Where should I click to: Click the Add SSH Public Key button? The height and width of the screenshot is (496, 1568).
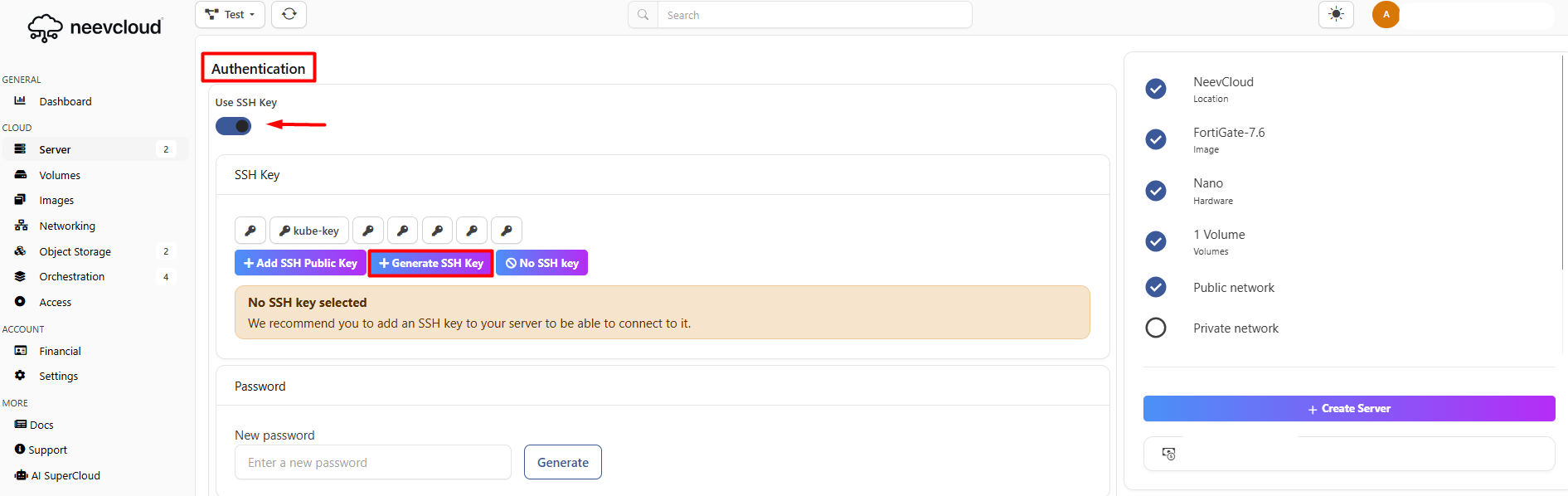coord(300,263)
